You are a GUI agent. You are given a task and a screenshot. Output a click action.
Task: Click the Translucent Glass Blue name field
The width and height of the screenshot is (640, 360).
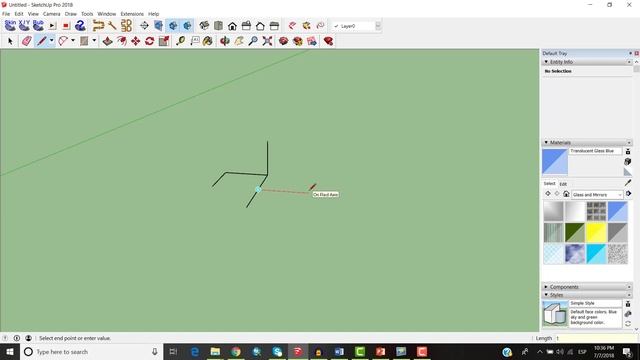pos(595,151)
